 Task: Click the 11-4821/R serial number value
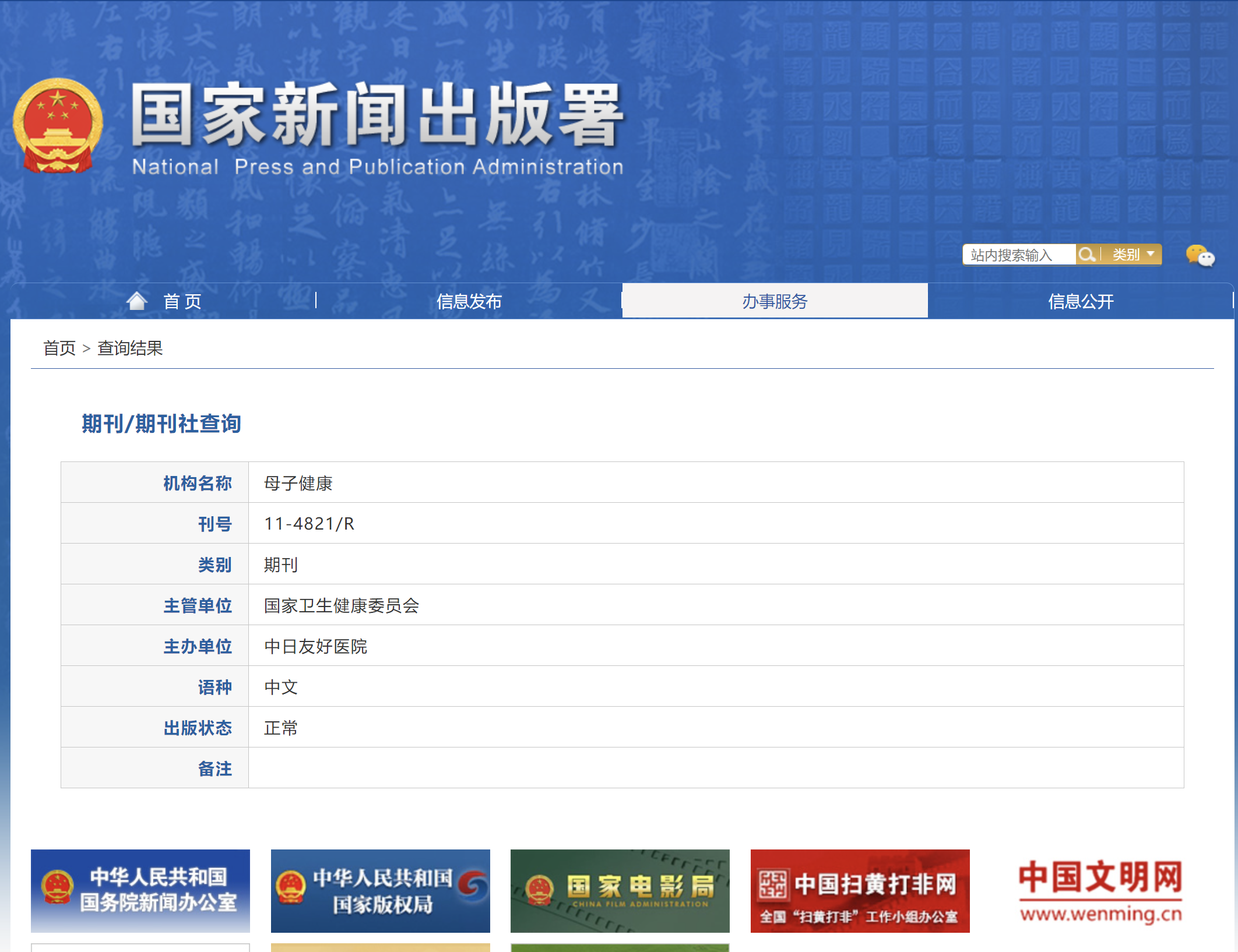[x=309, y=524]
